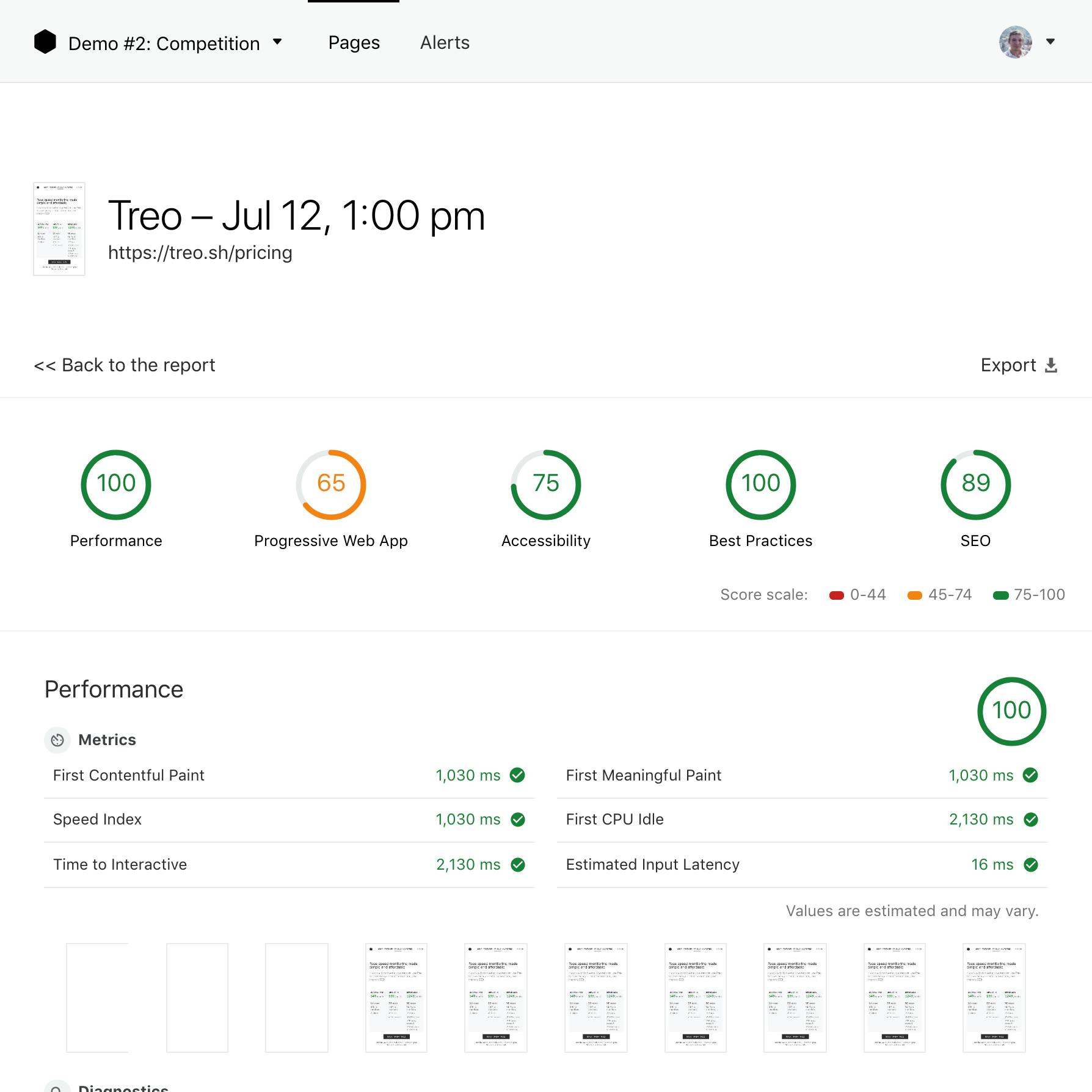The width and height of the screenshot is (1092, 1092).
Task: Switch to the Alerts tab
Action: coord(445,43)
